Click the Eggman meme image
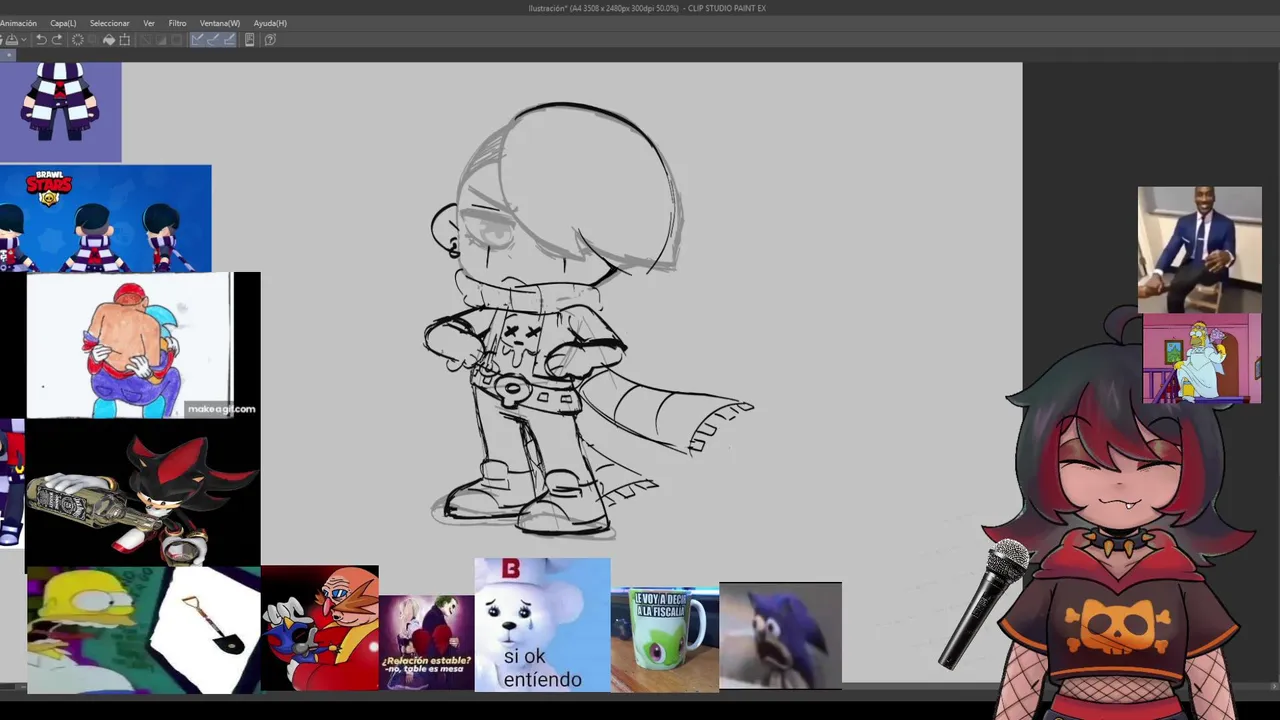 tap(320, 628)
